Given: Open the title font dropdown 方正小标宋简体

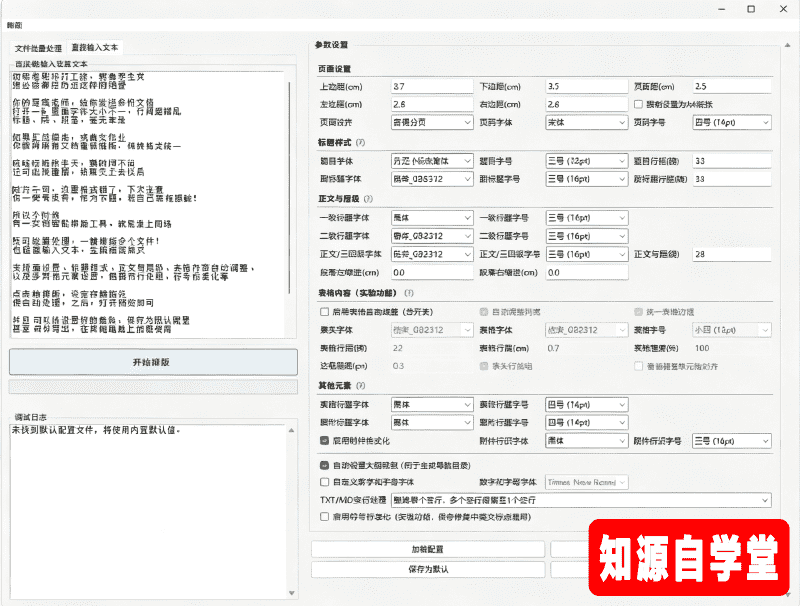Looking at the screenshot, I should click(432, 161).
